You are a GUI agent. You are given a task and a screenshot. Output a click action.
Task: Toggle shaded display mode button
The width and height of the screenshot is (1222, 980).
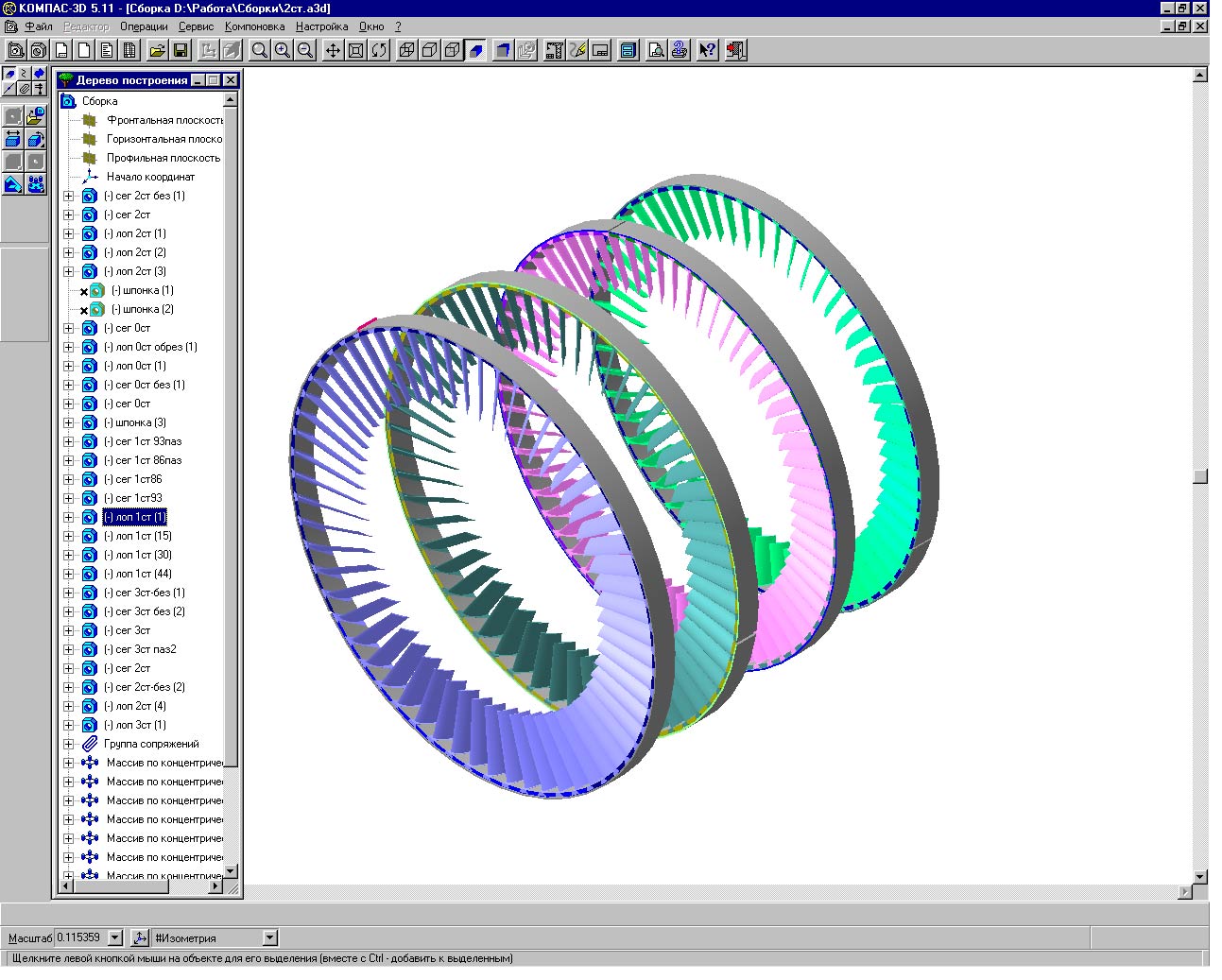click(476, 50)
